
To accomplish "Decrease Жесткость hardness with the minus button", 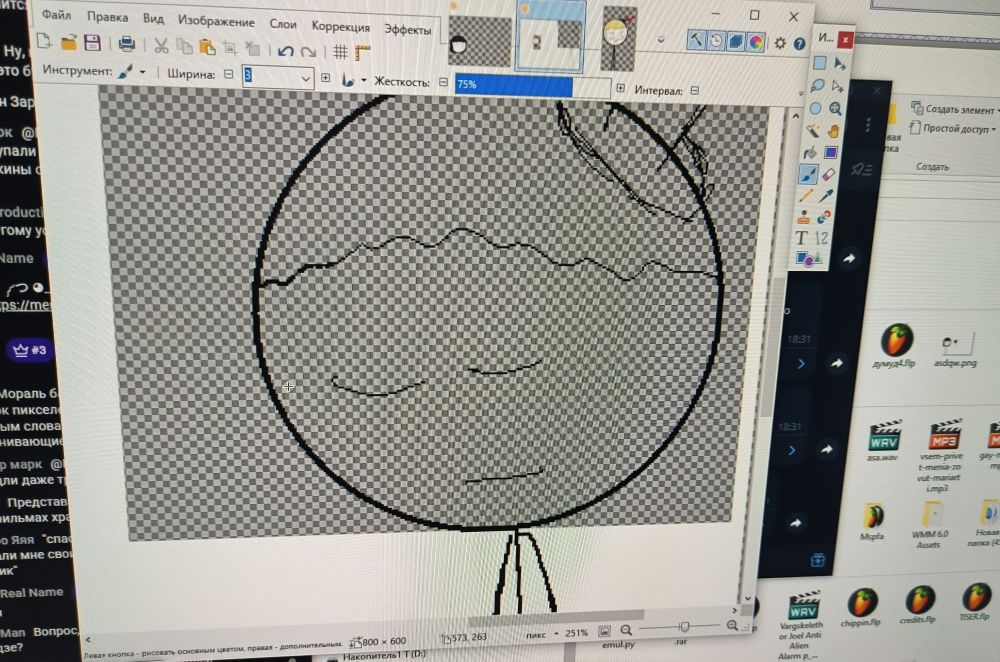I will 443,82.
